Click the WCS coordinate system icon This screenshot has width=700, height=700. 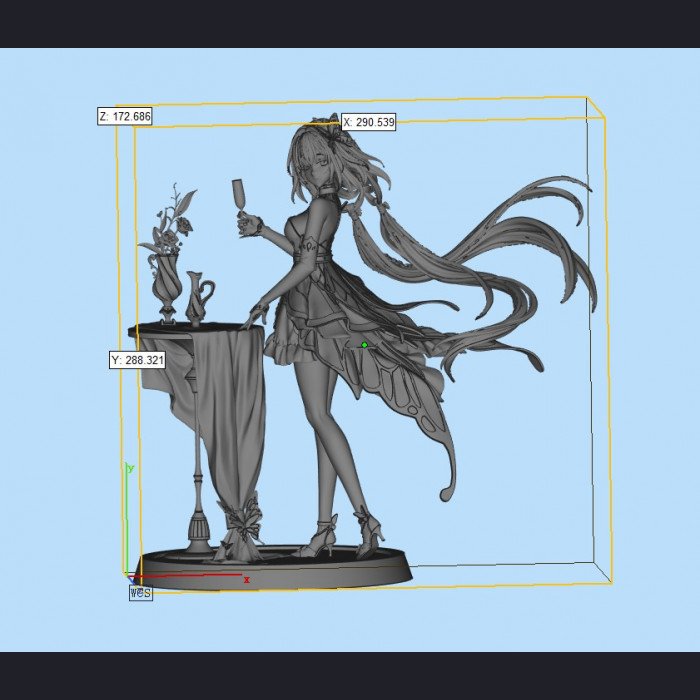141,593
